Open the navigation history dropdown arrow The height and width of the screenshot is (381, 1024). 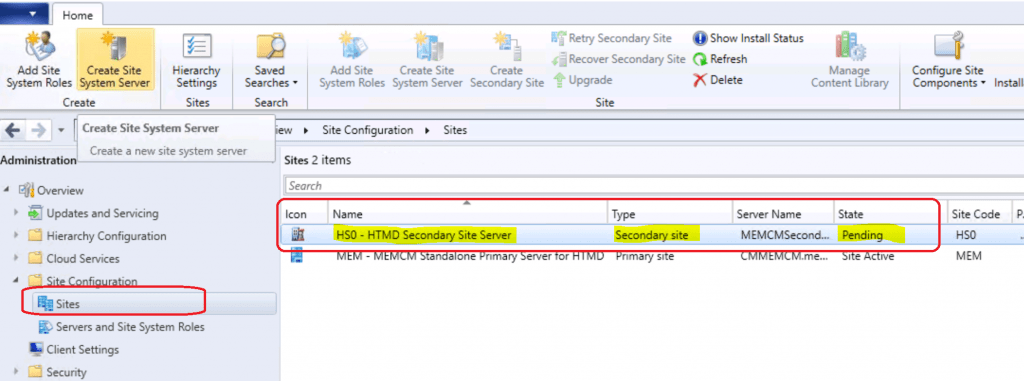(x=61, y=131)
